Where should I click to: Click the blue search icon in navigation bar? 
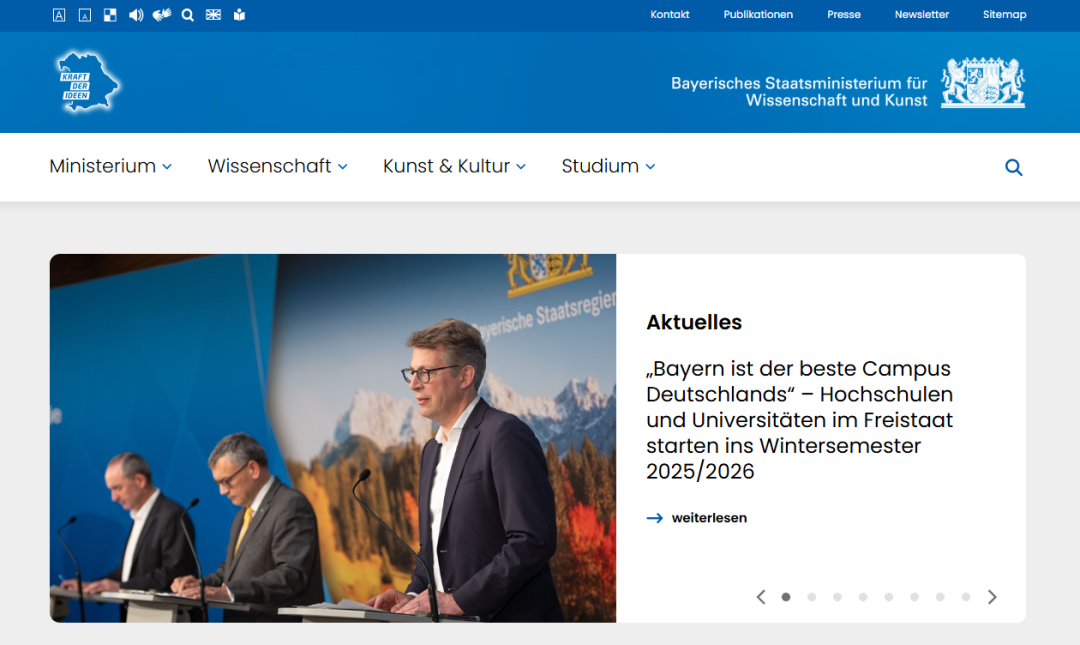tap(1013, 168)
